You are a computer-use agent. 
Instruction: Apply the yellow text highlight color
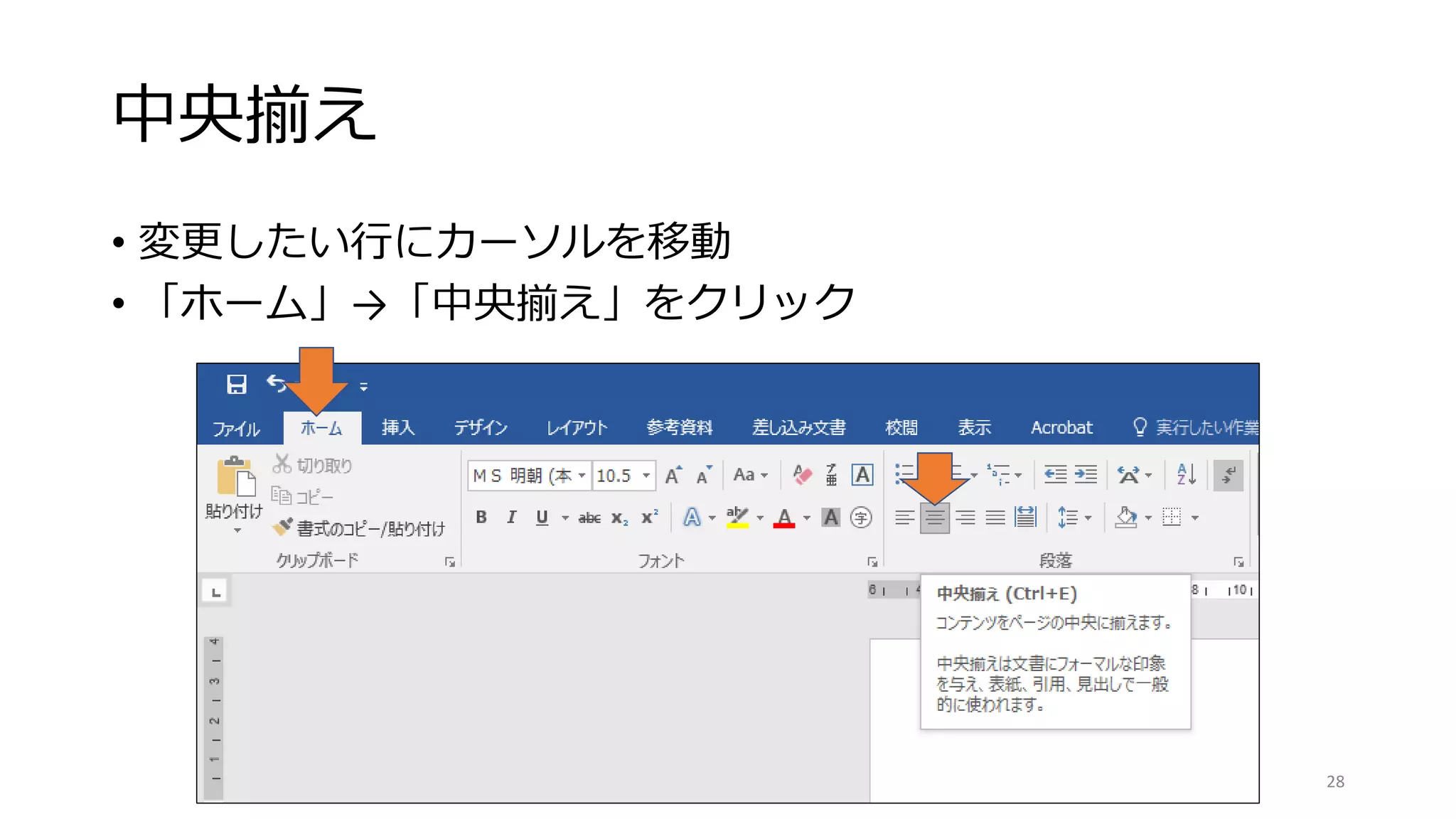click(737, 518)
